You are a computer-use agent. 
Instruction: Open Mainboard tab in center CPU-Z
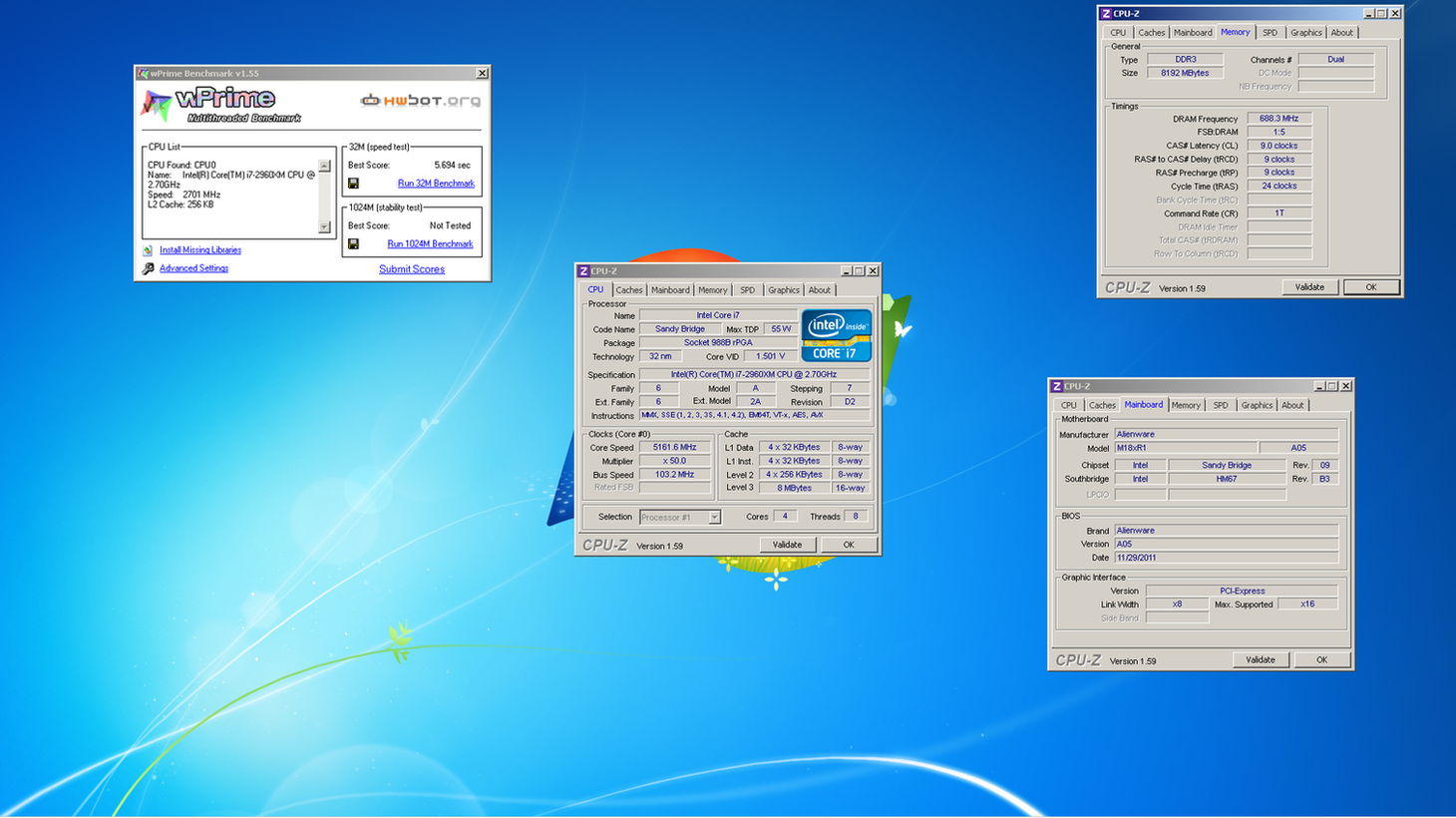pos(670,290)
